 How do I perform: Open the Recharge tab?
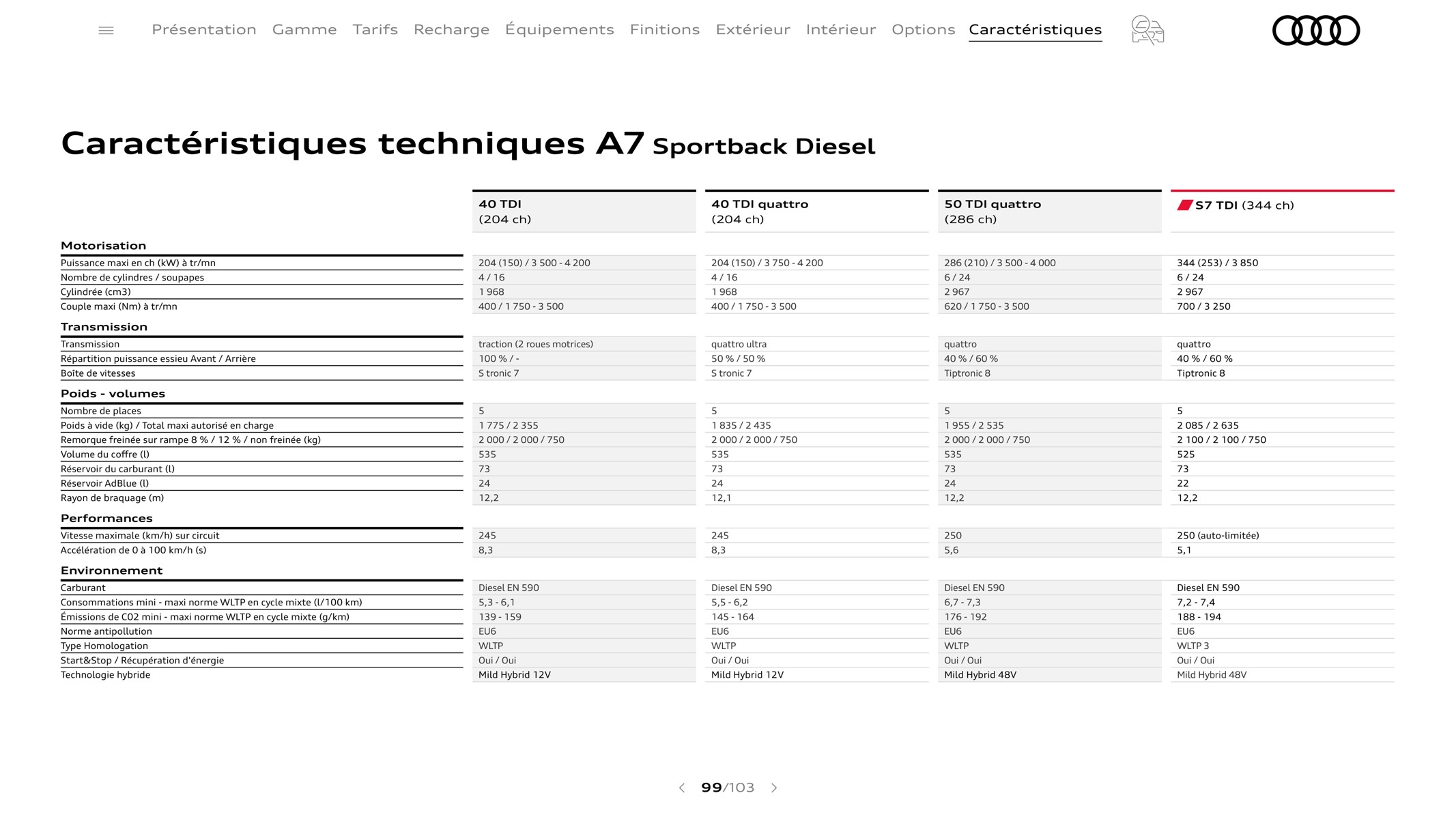pos(451,29)
